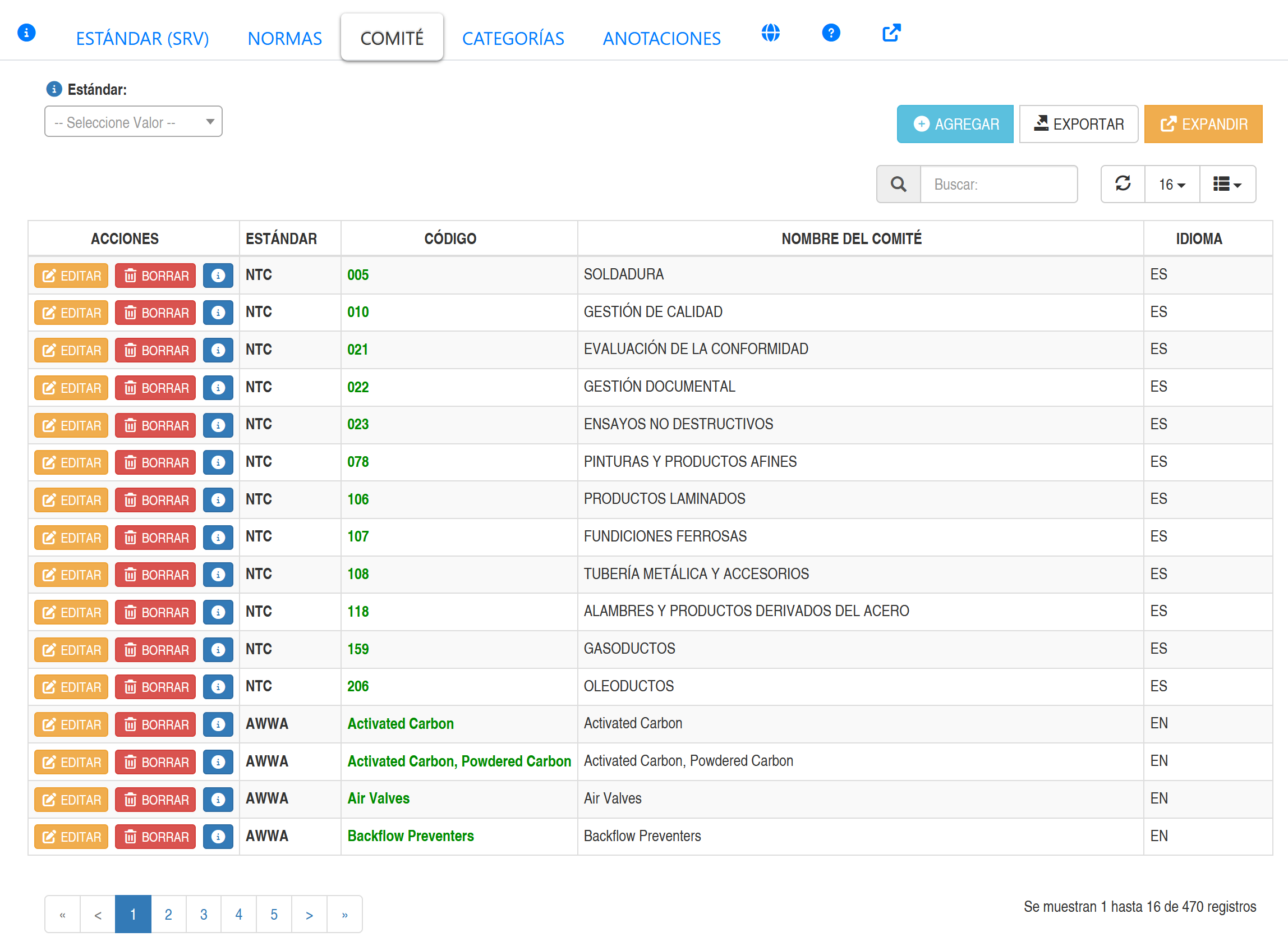Viewport: 1288px width, 941px height.
Task: Expand the 16 rows-per-page dropdown
Action: 1171,184
